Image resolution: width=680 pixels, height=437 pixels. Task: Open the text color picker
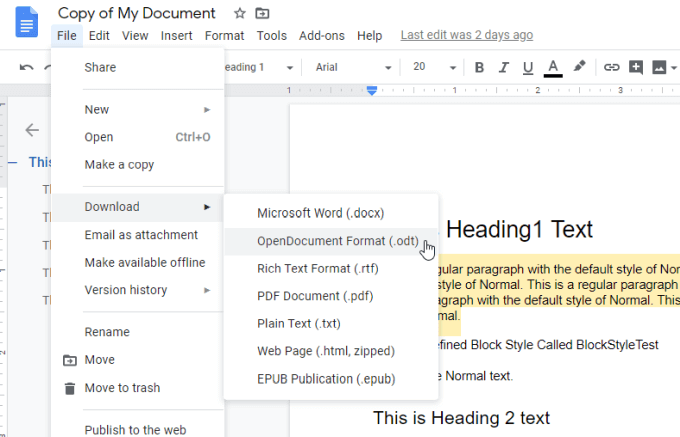pos(553,67)
